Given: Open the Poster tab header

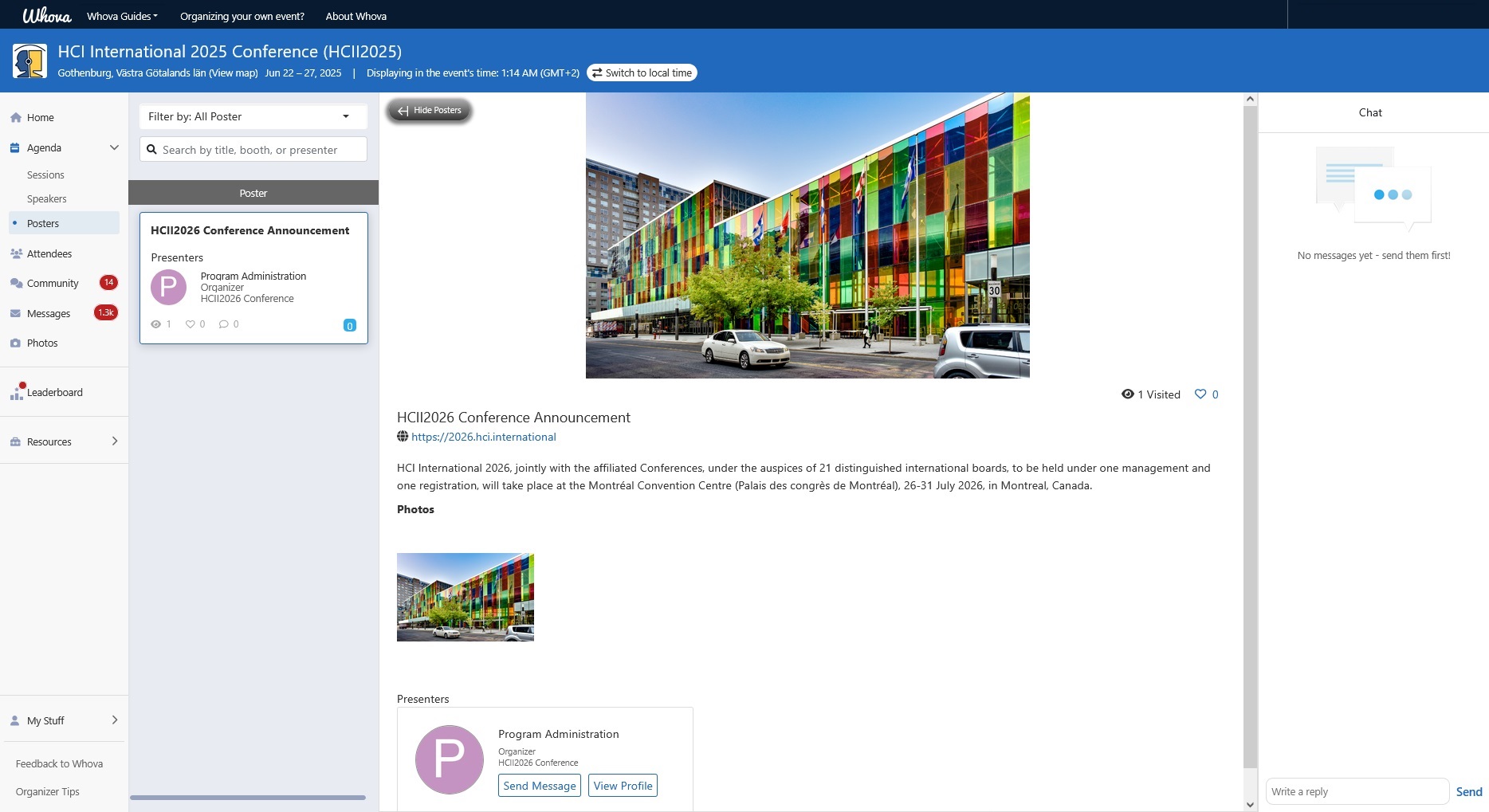Looking at the screenshot, I should [253, 193].
